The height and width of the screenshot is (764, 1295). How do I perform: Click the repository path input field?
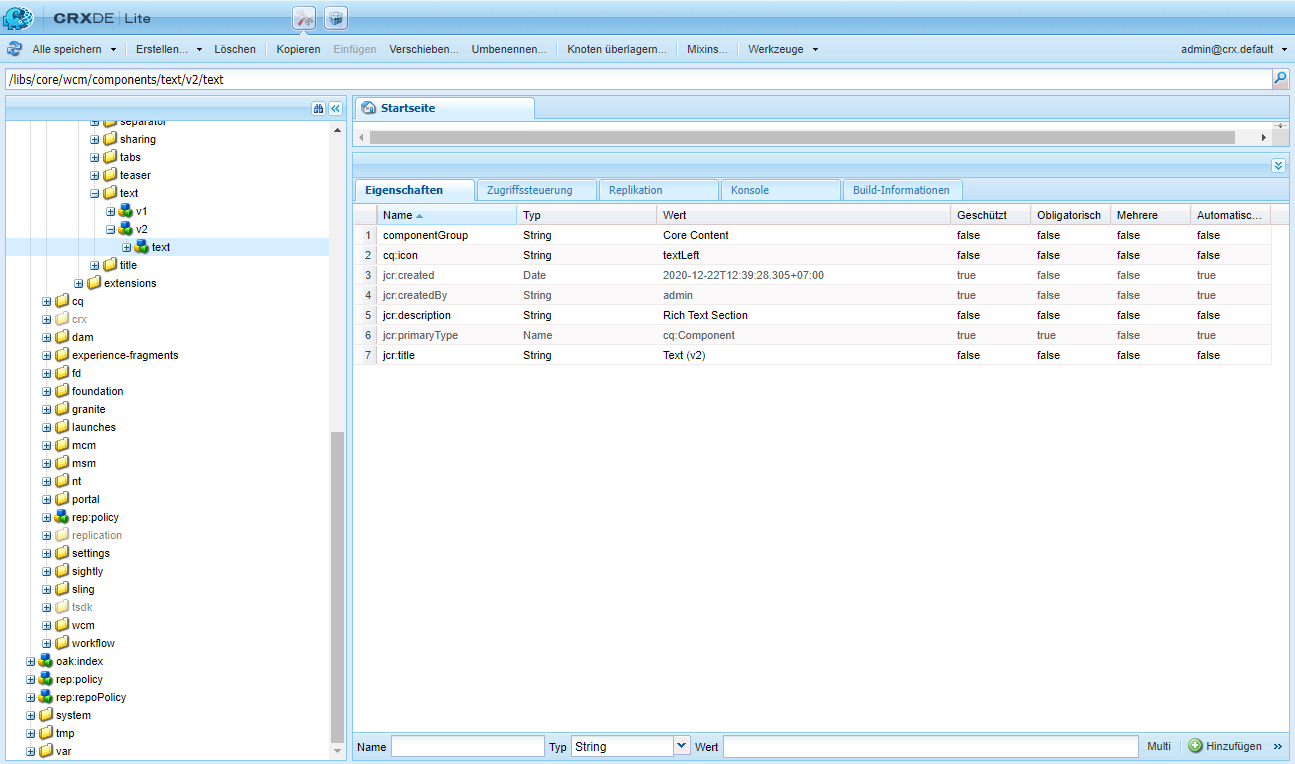pyautogui.click(x=638, y=79)
